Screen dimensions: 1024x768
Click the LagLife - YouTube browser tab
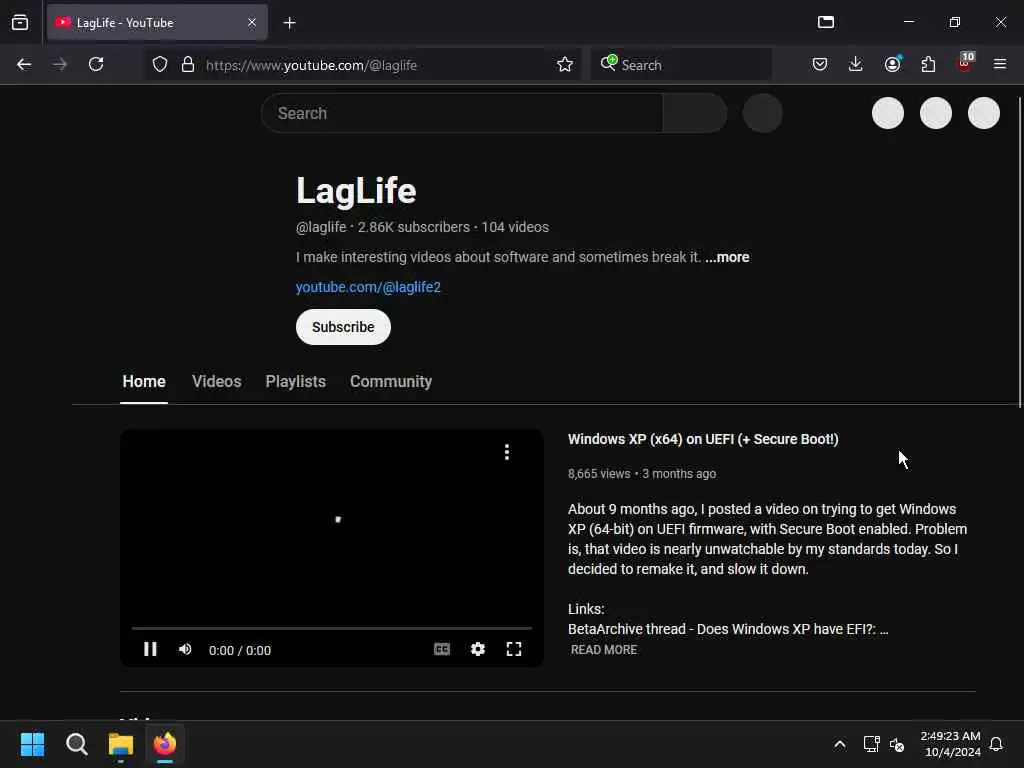coord(157,23)
